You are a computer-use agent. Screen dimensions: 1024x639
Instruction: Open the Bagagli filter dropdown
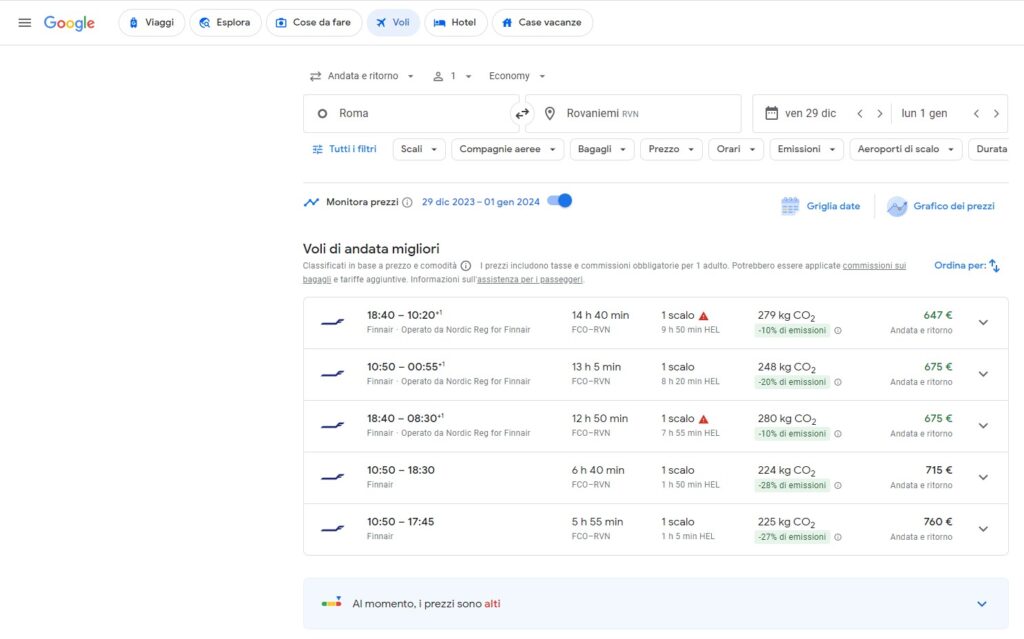pos(602,149)
